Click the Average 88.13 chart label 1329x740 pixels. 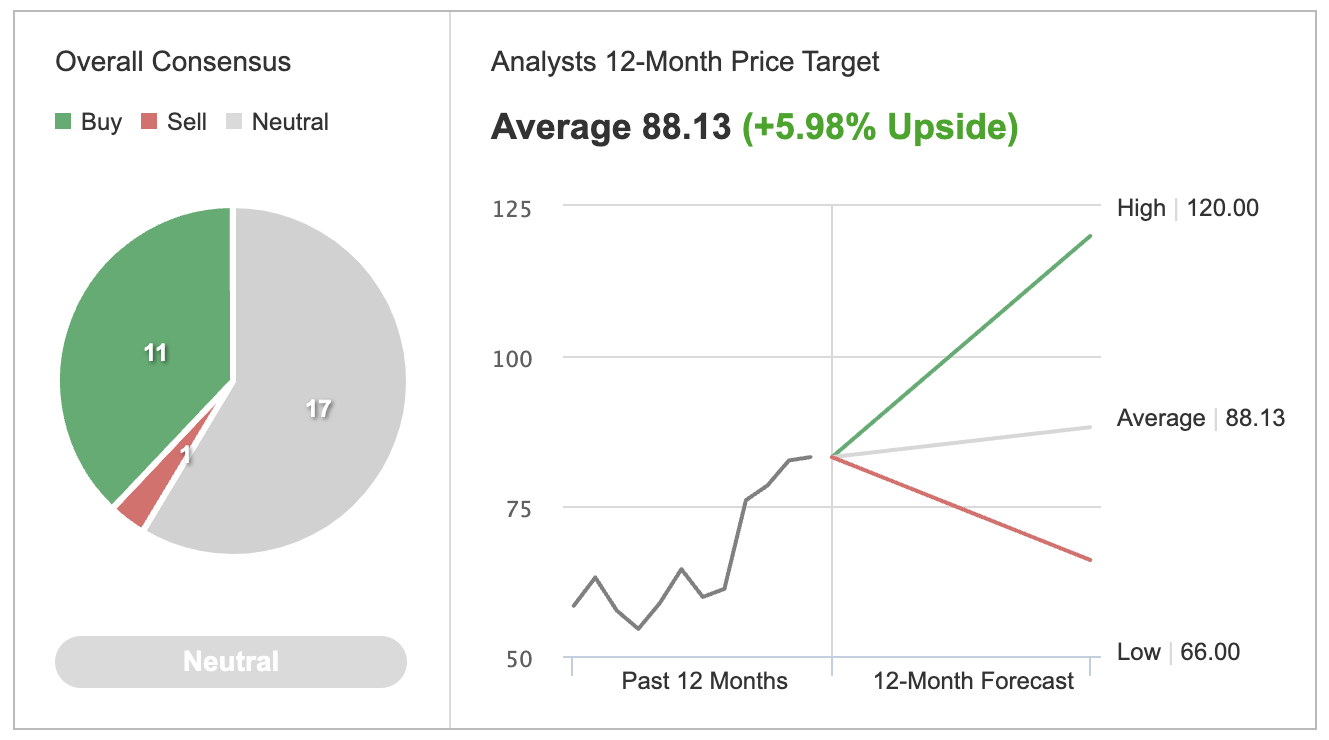point(1201,418)
